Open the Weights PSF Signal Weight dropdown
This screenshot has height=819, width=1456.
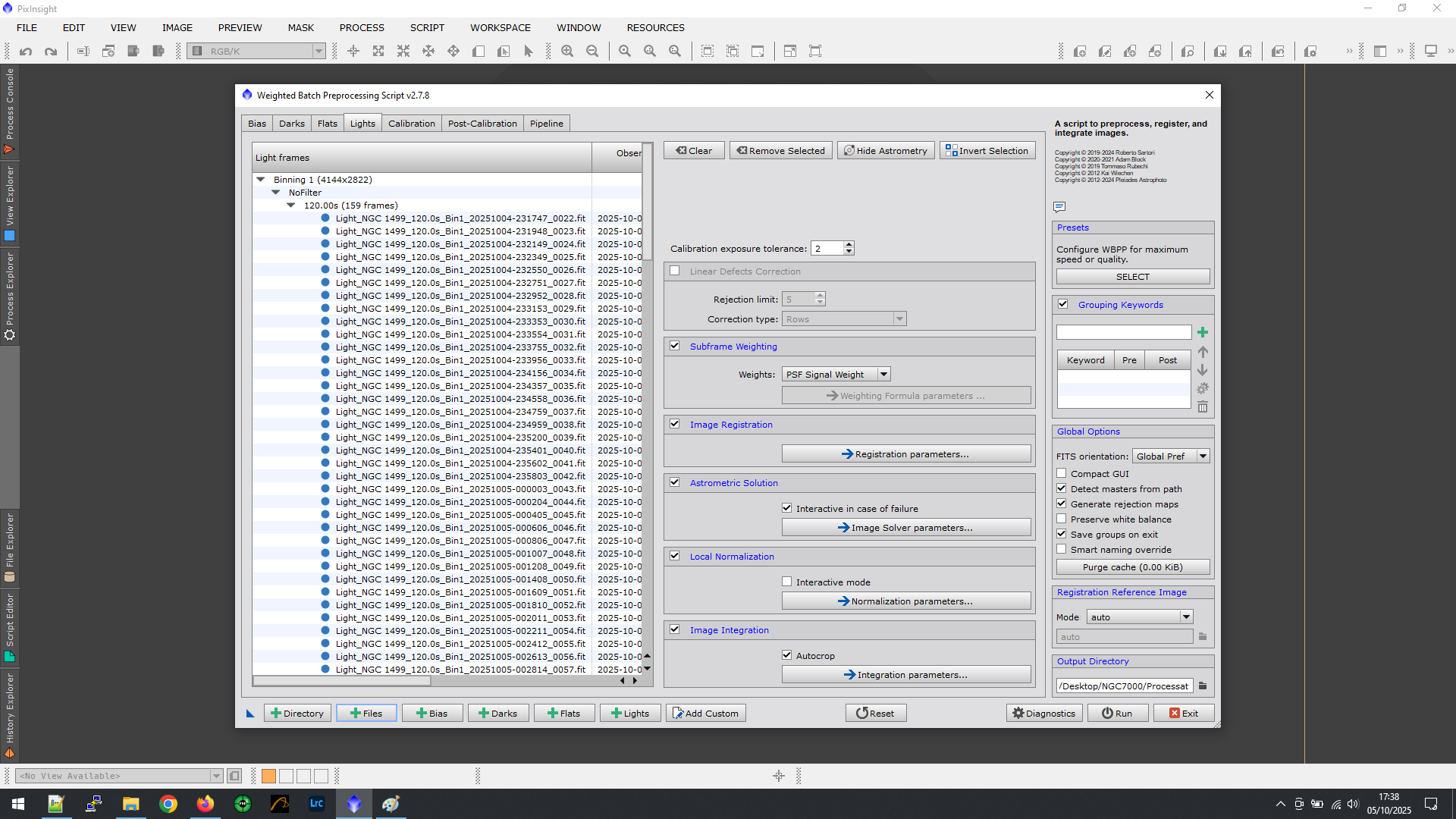tap(836, 375)
